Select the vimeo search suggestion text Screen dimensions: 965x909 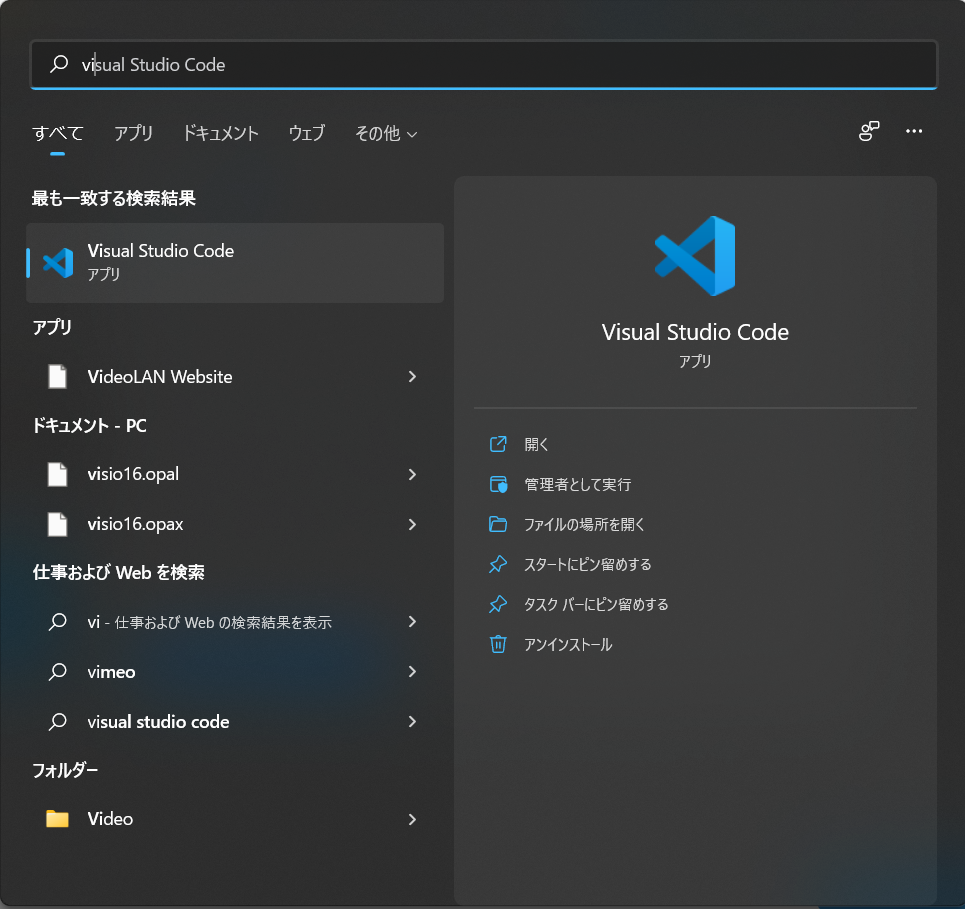tap(111, 672)
